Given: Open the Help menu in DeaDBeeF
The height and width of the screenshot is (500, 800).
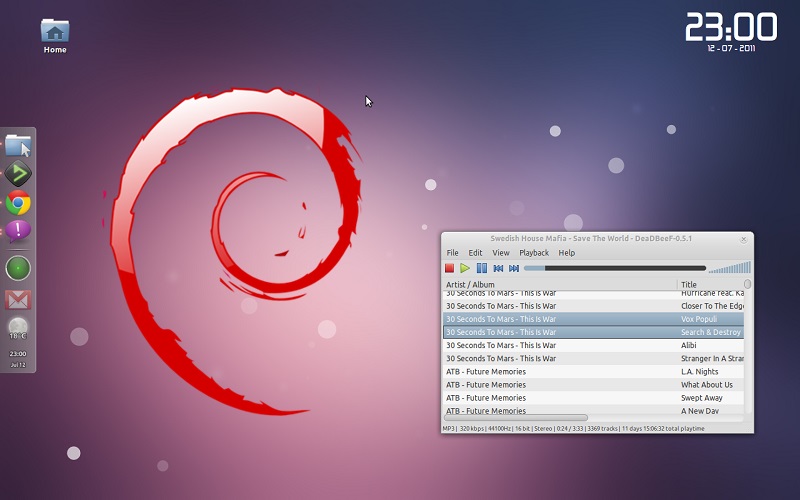Looking at the screenshot, I should (566, 253).
